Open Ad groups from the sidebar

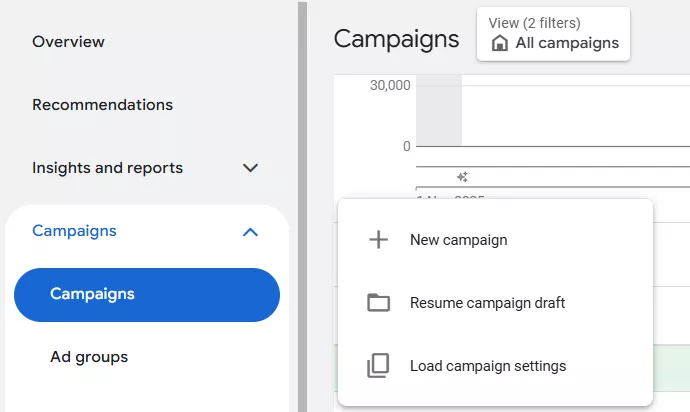pos(89,357)
